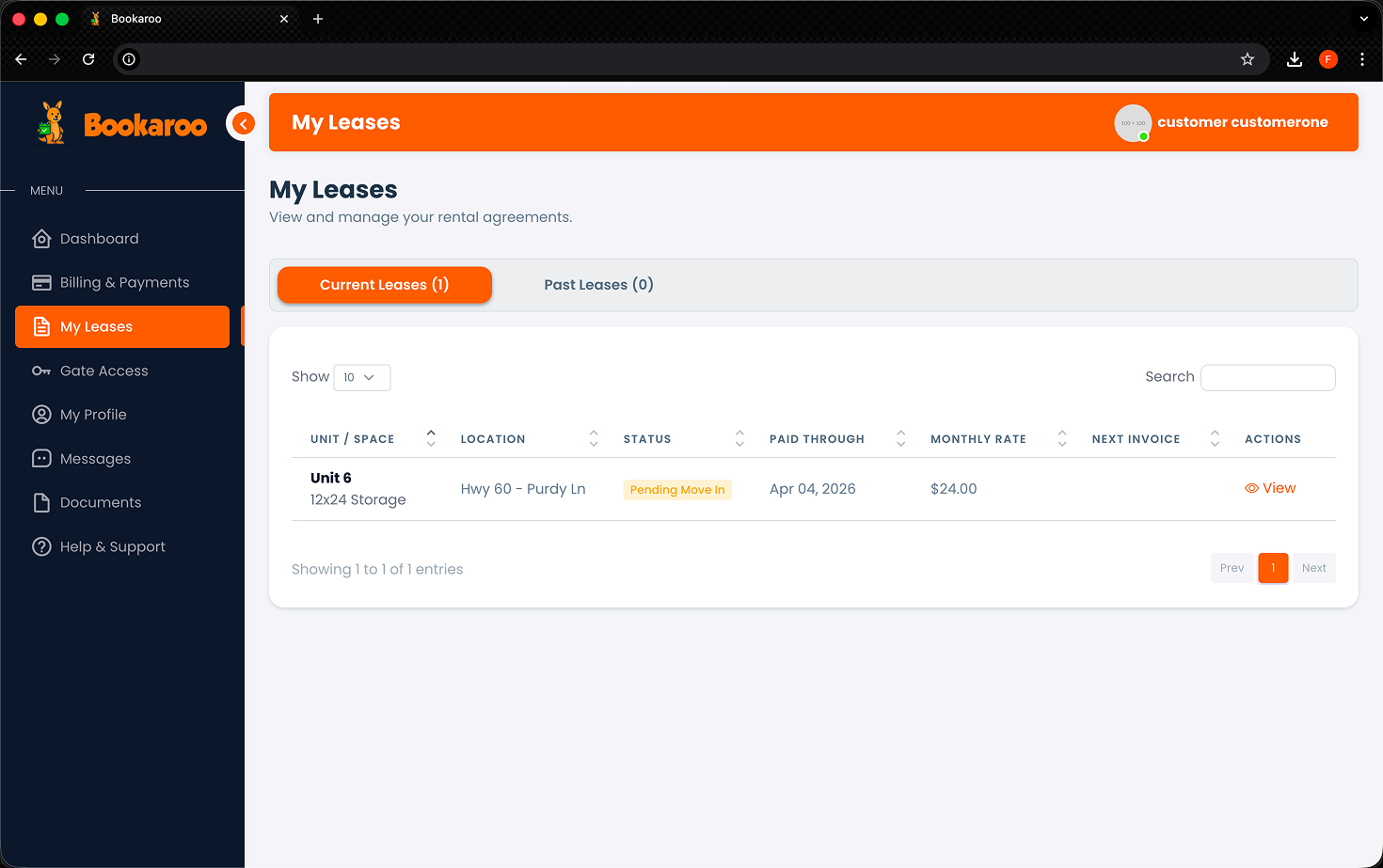Select the Billing & Payments card icon
Viewport: 1383px width, 868px height.
(x=41, y=282)
